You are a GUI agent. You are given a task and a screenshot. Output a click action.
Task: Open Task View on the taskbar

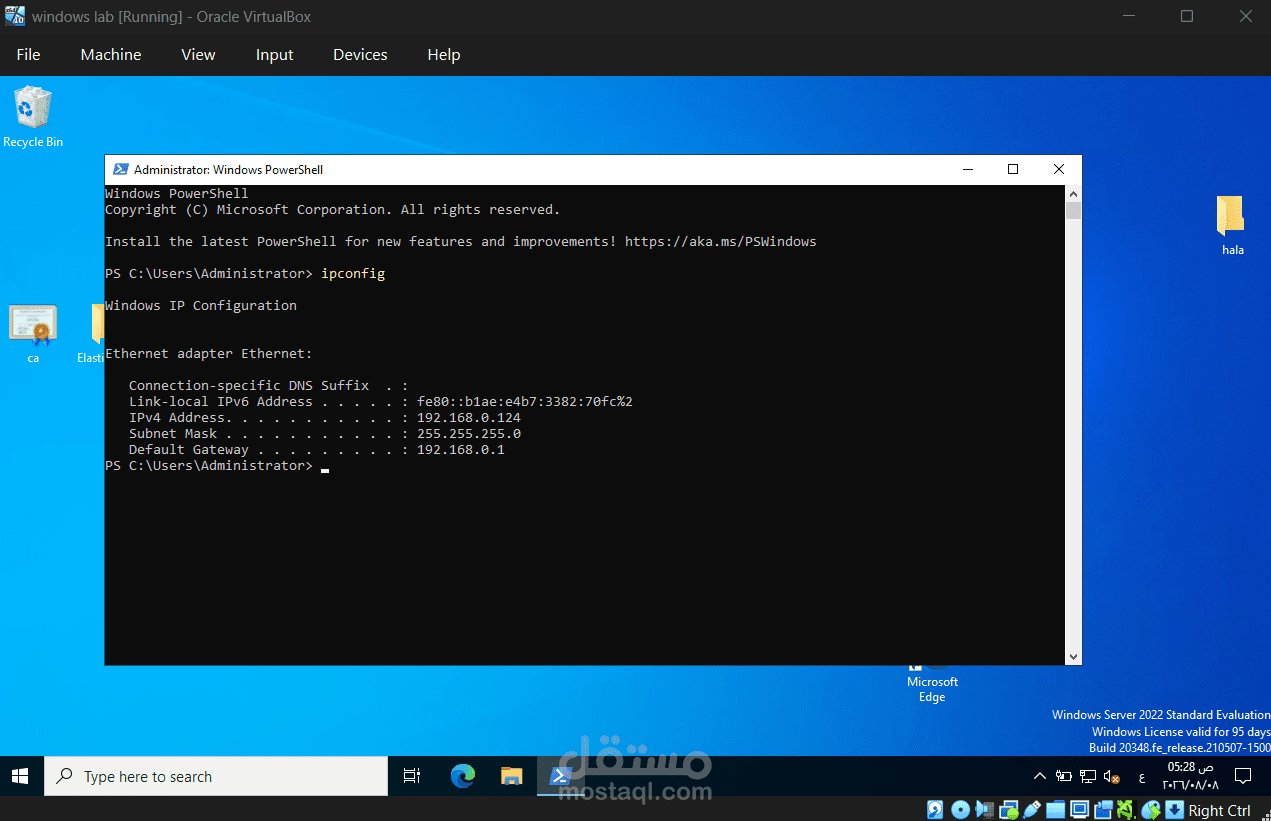(411, 776)
